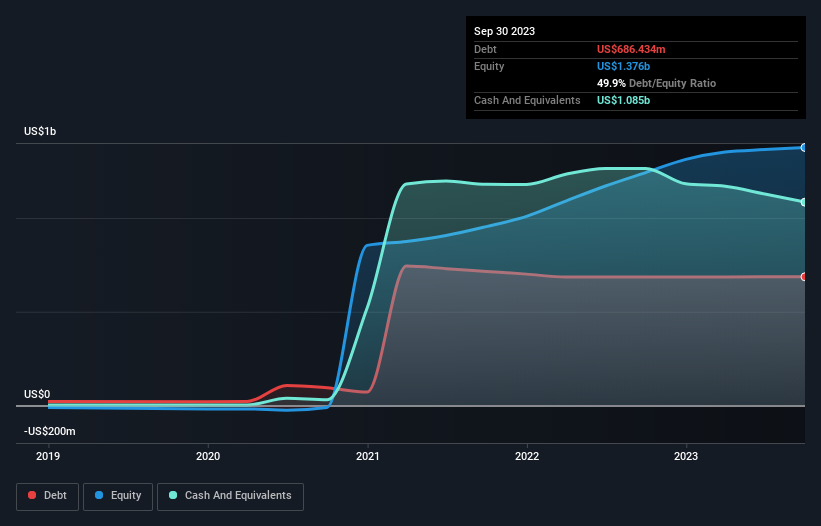Click the 2021 x-axis label
This screenshot has width=821, height=526.
click(368, 456)
